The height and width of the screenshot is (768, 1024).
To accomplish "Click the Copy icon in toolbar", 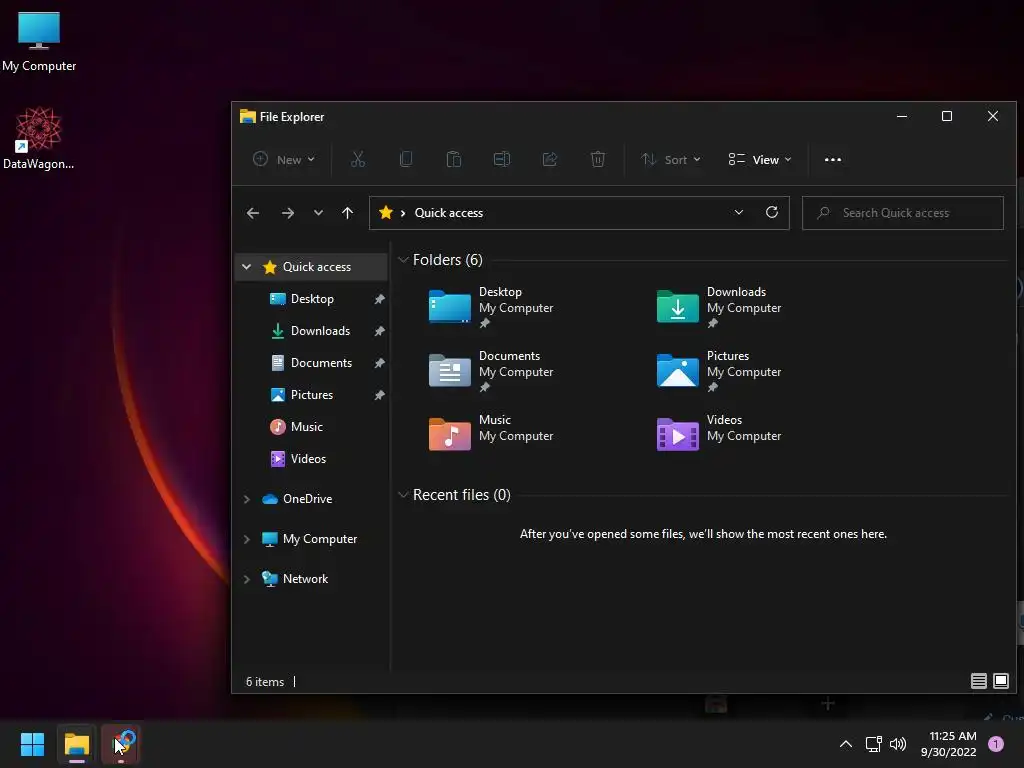I will tap(406, 159).
